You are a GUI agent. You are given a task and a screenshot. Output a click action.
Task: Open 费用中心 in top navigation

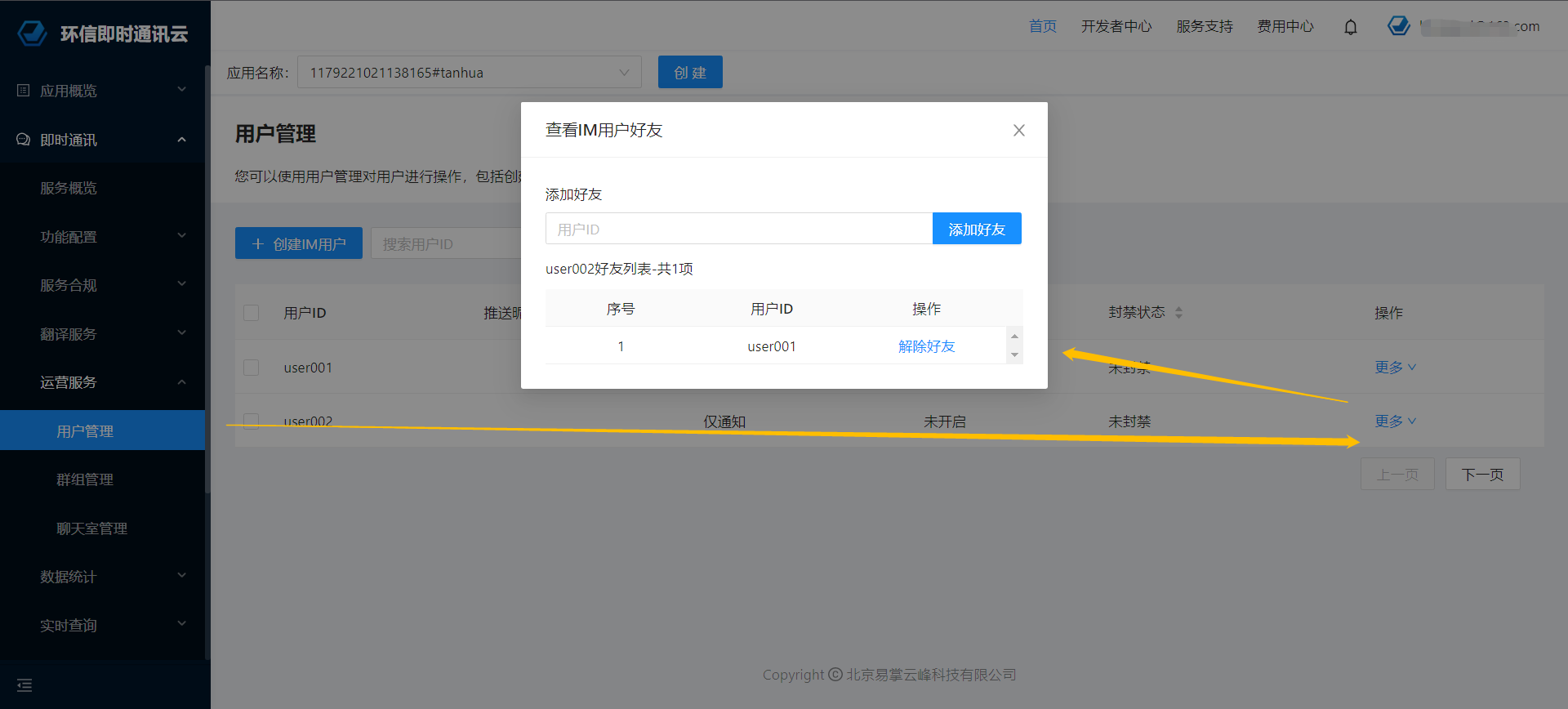pyautogui.click(x=1285, y=27)
